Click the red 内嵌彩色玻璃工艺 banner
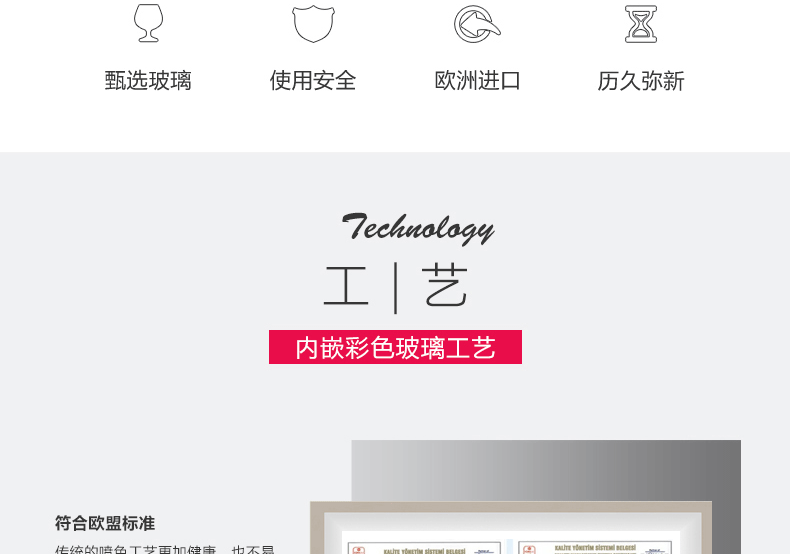This screenshot has height=554, width=790. point(396,347)
